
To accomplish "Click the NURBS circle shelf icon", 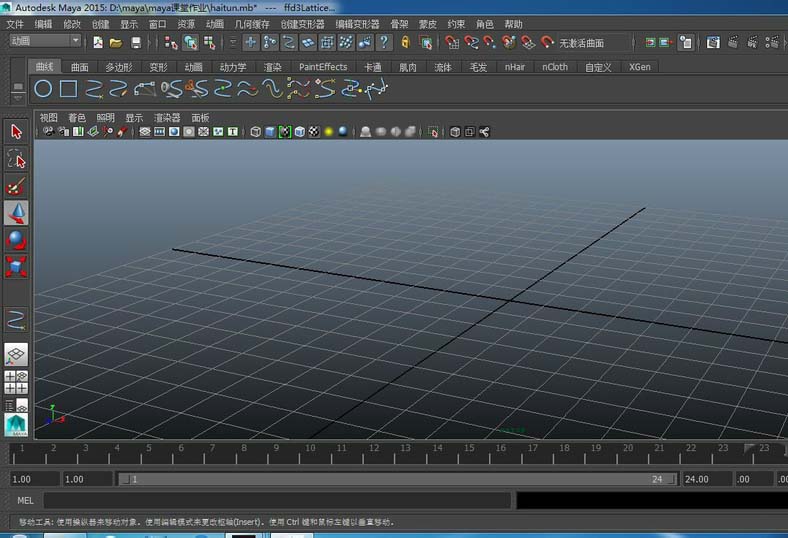I will click(43, 89).
